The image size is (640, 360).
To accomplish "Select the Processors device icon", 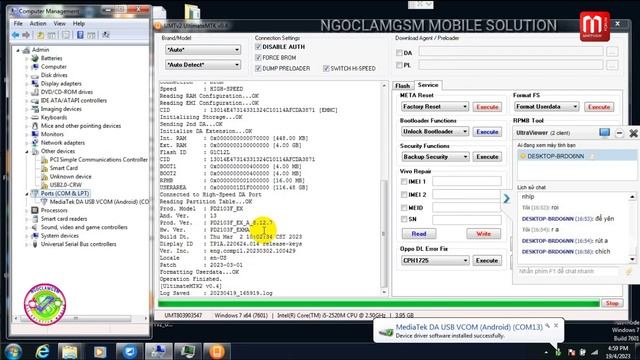I will coord(35,210).
